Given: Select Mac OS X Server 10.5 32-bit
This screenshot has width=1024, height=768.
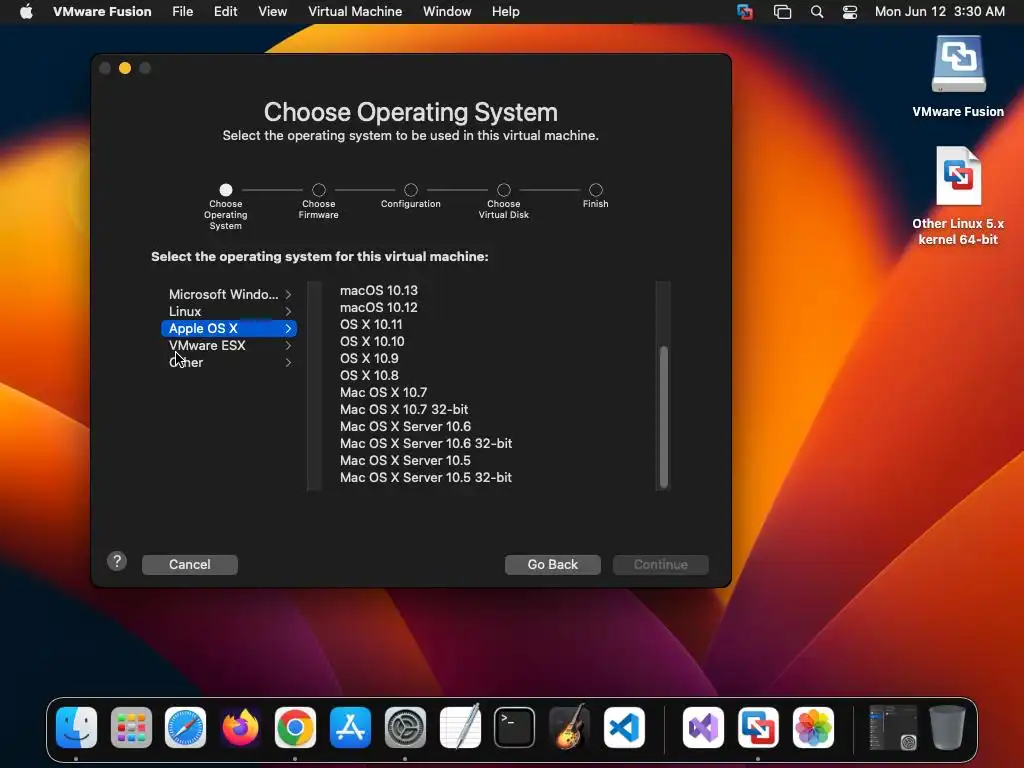Looking at the screenshot, I should point(426,477).
